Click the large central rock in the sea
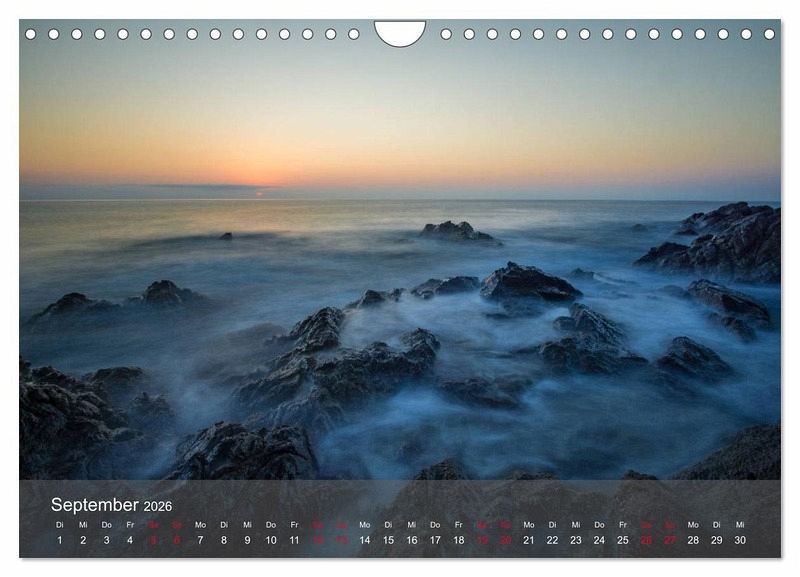 [x=528, y=283]
